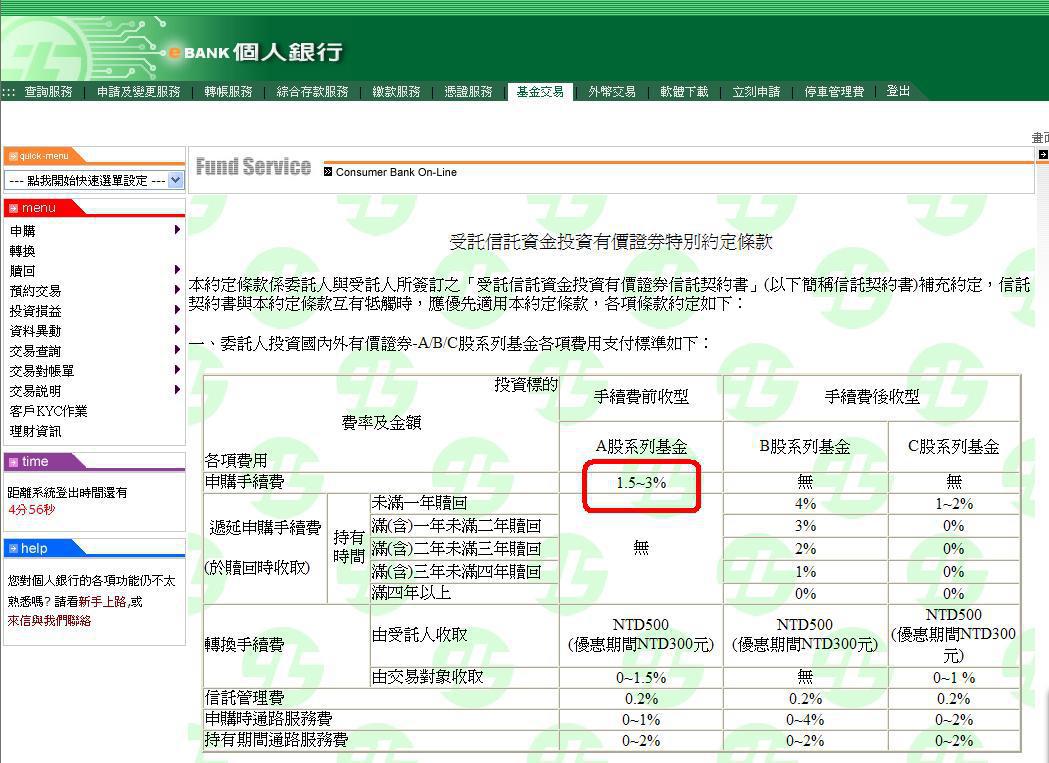This screenshot has height=763, width=1049.
Task: Click the blue help panel icon
Action: coord(14,548)
